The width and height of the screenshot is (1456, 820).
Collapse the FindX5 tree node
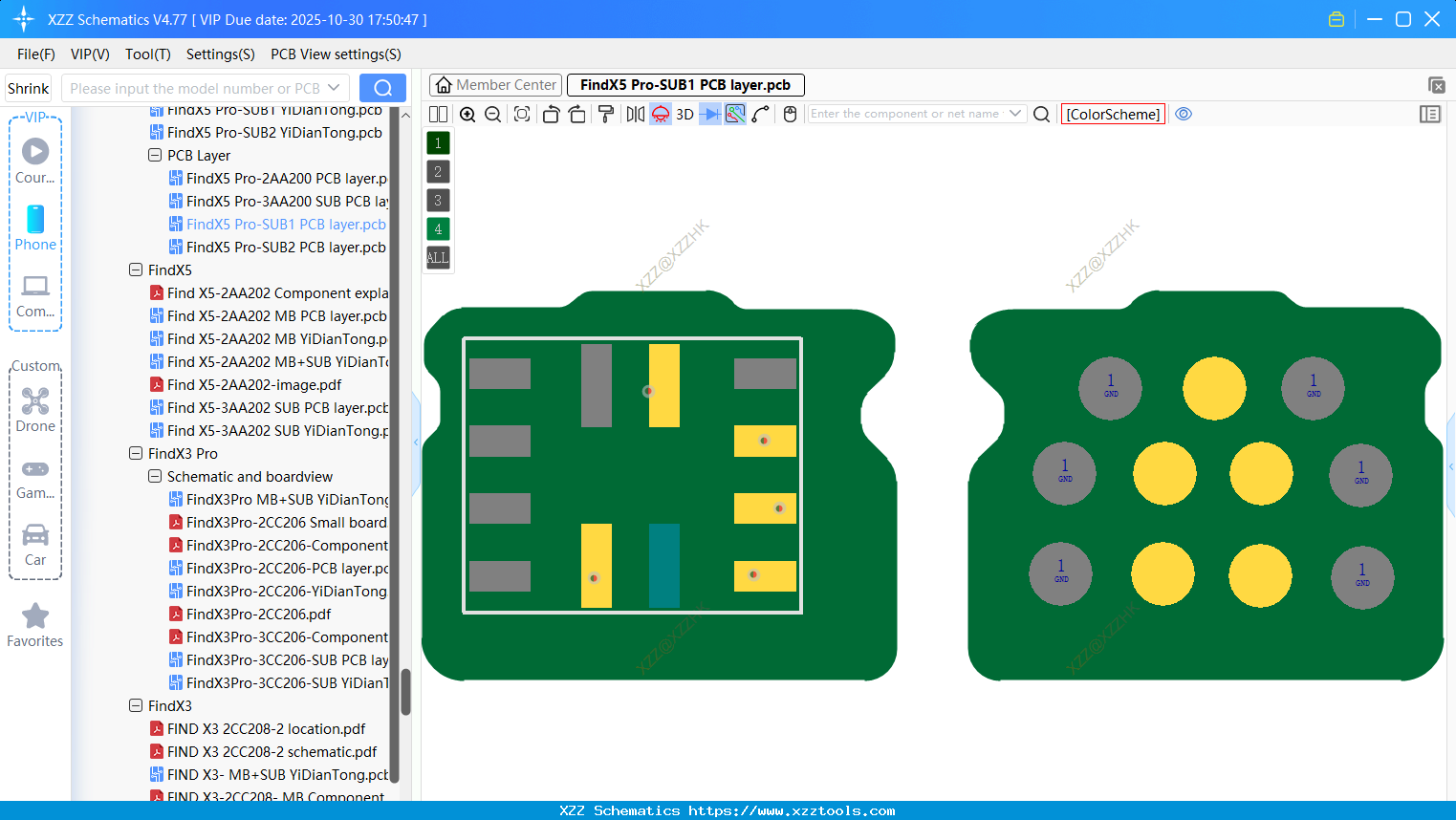(x=136, y=270)
